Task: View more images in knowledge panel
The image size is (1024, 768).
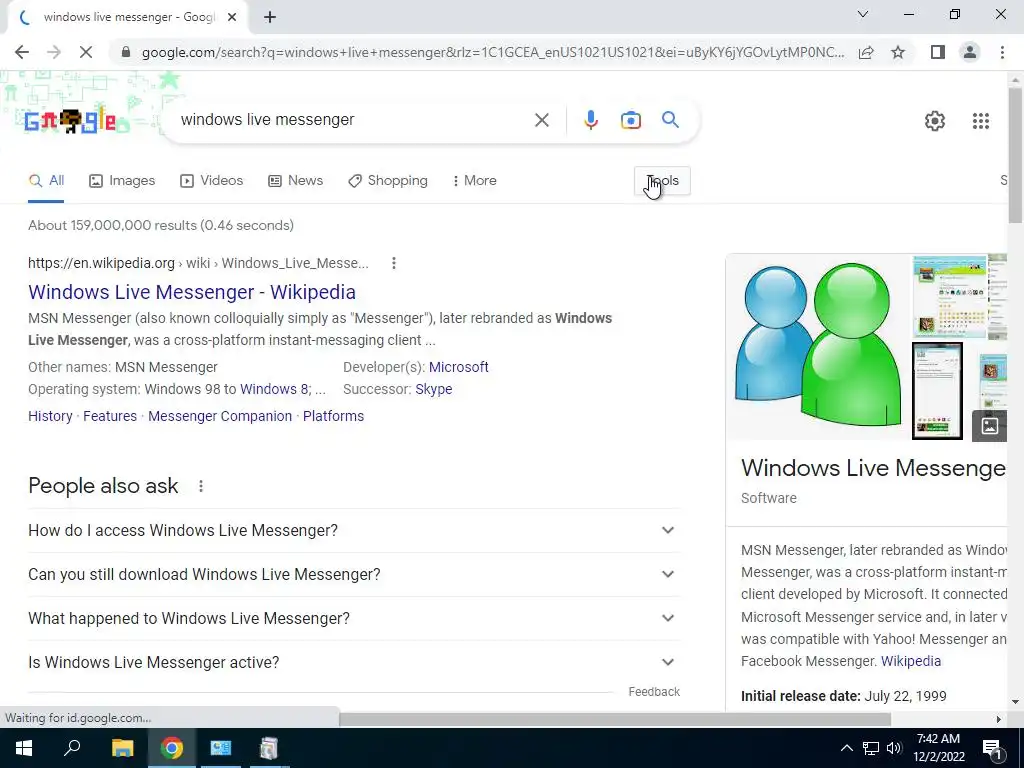Action: [x=989, y=426]
